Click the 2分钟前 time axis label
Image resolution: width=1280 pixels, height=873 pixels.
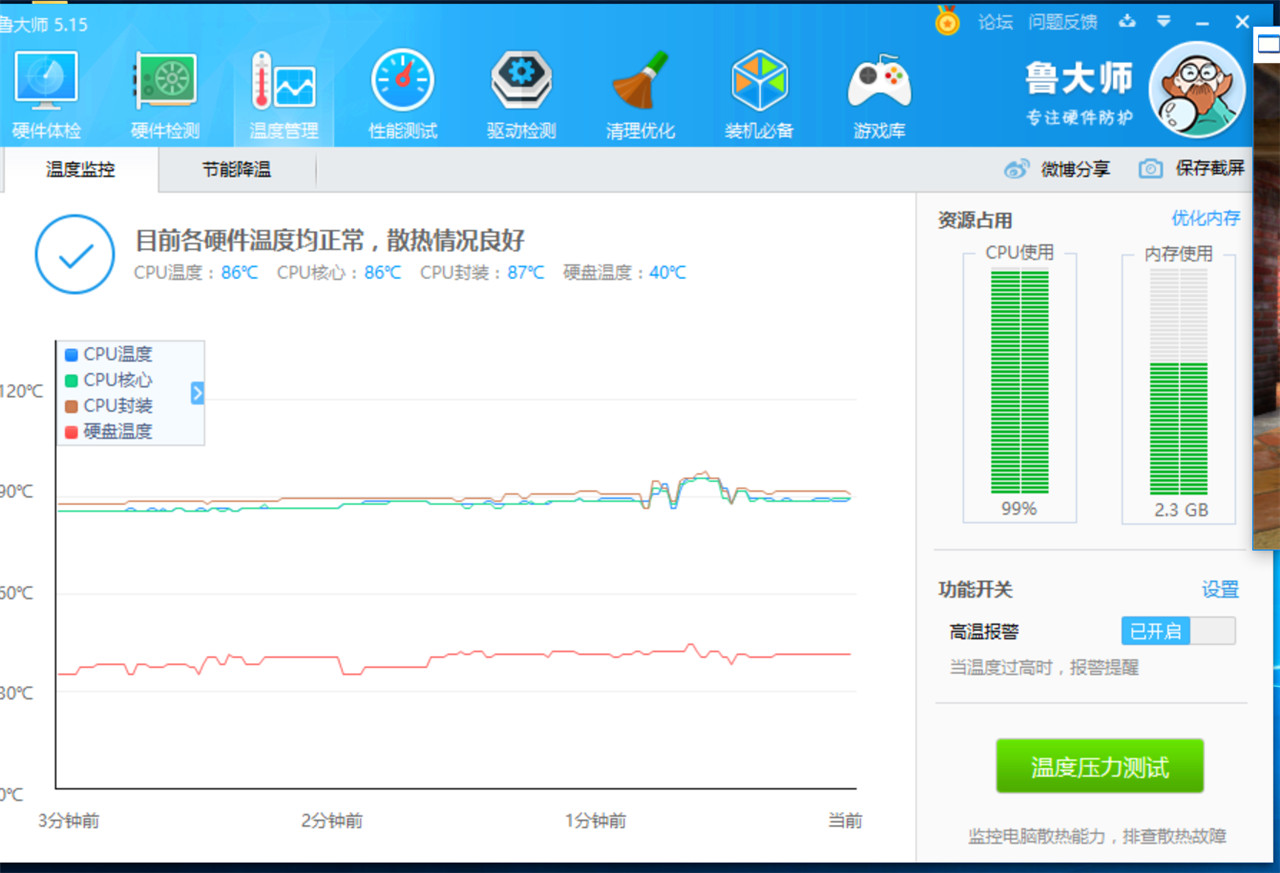332,821
